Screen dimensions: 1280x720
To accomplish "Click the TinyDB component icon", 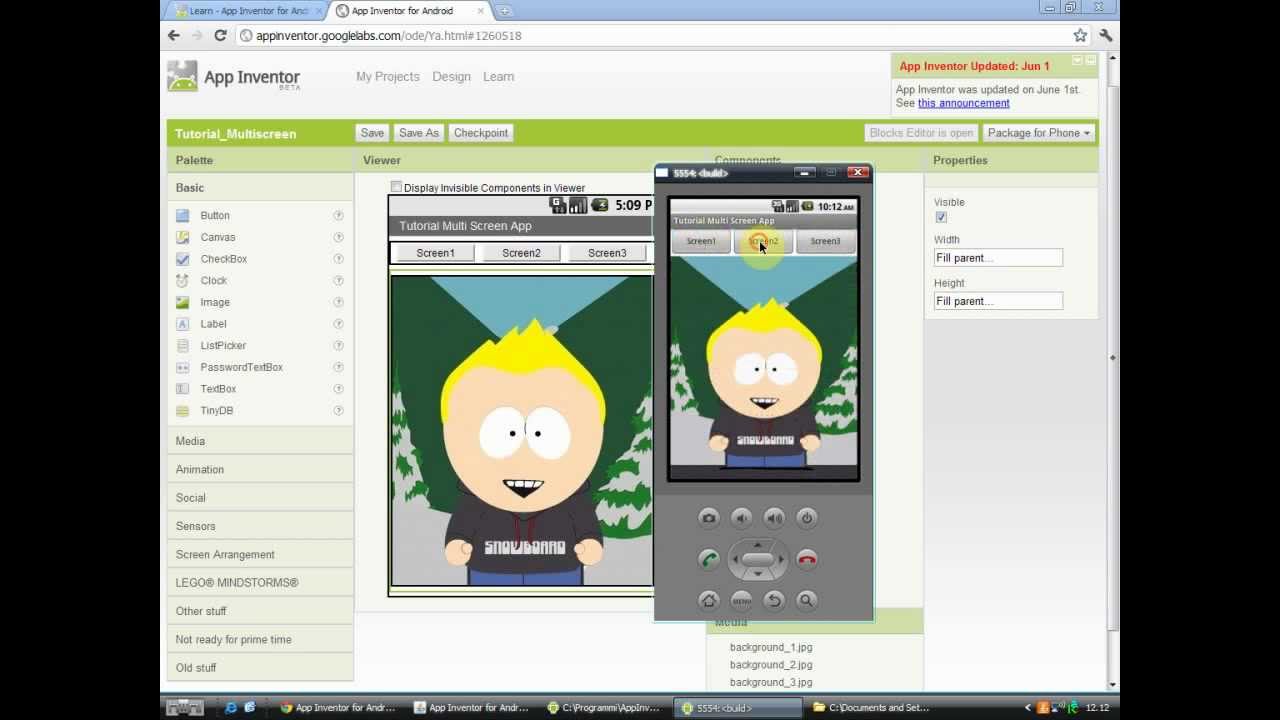I will point(182,410).
